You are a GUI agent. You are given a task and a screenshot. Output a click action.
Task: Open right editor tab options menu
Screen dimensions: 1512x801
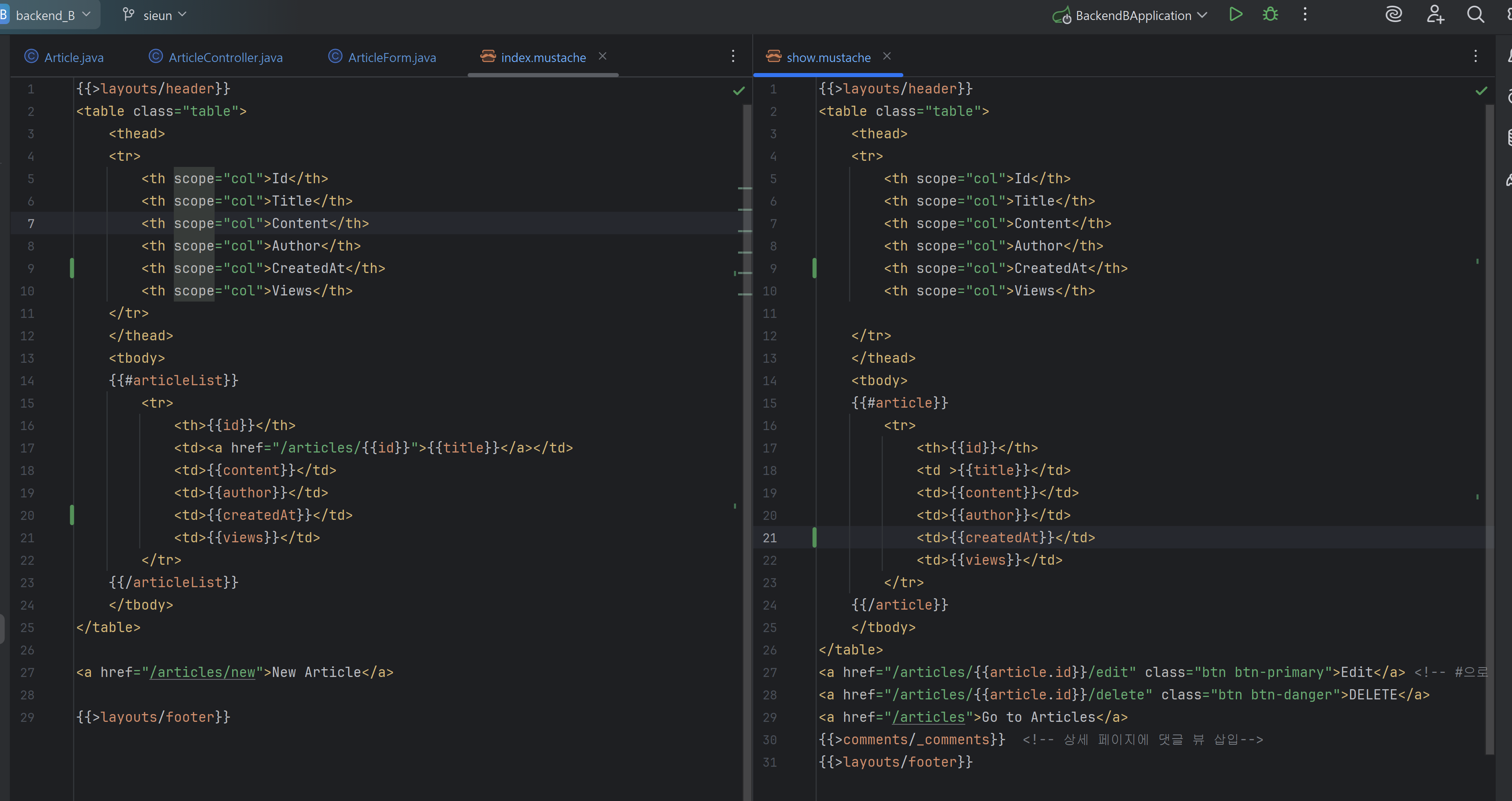tap(1475, 56)
